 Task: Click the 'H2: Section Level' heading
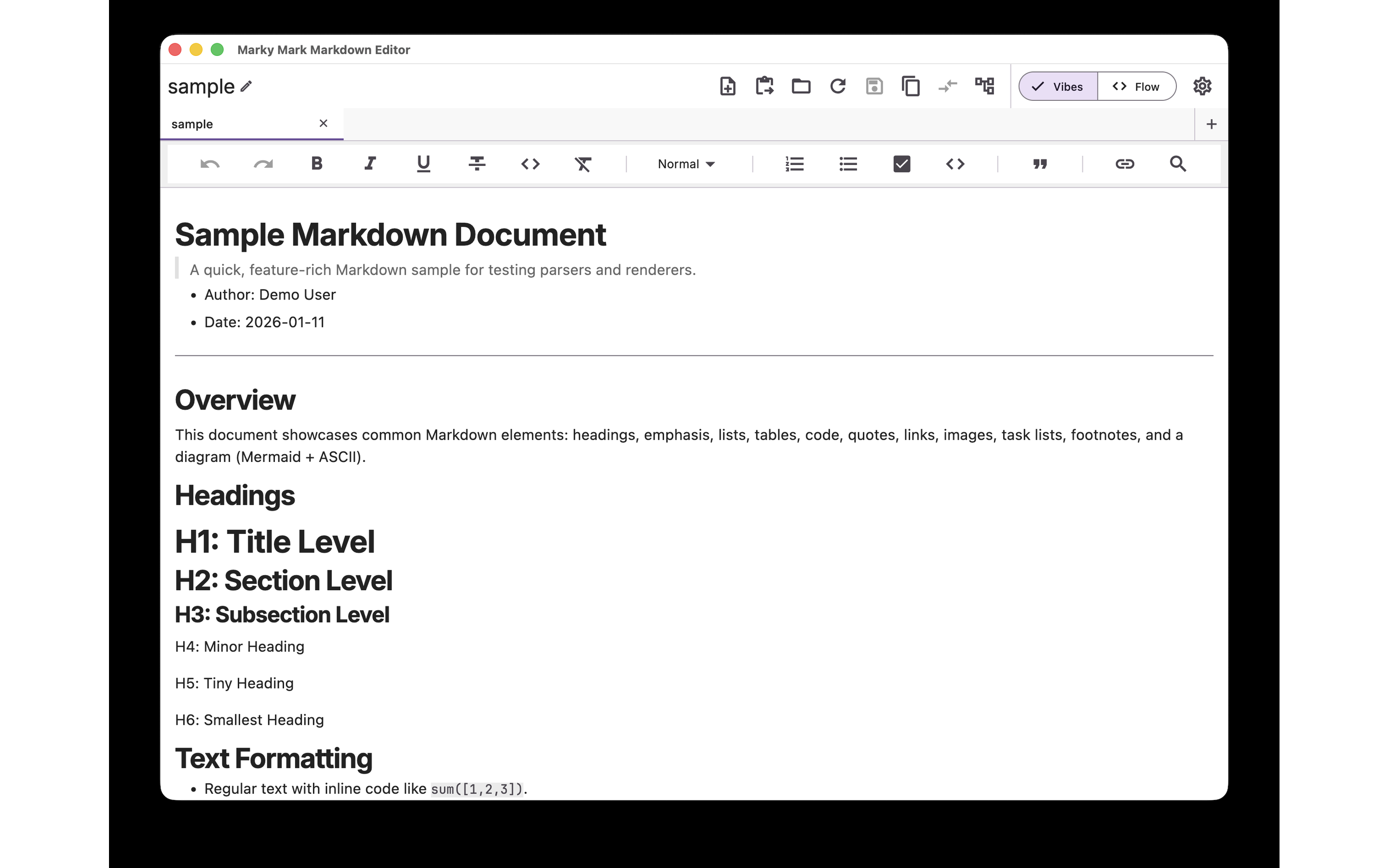pos(284,581)
